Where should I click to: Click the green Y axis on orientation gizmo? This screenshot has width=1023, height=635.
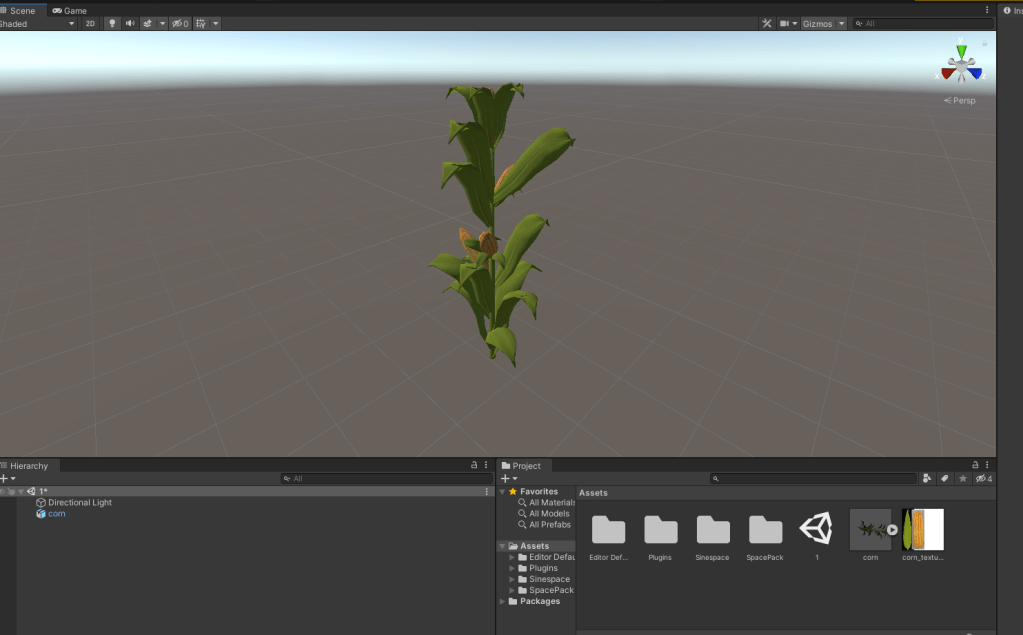click(x=961, y=50)
